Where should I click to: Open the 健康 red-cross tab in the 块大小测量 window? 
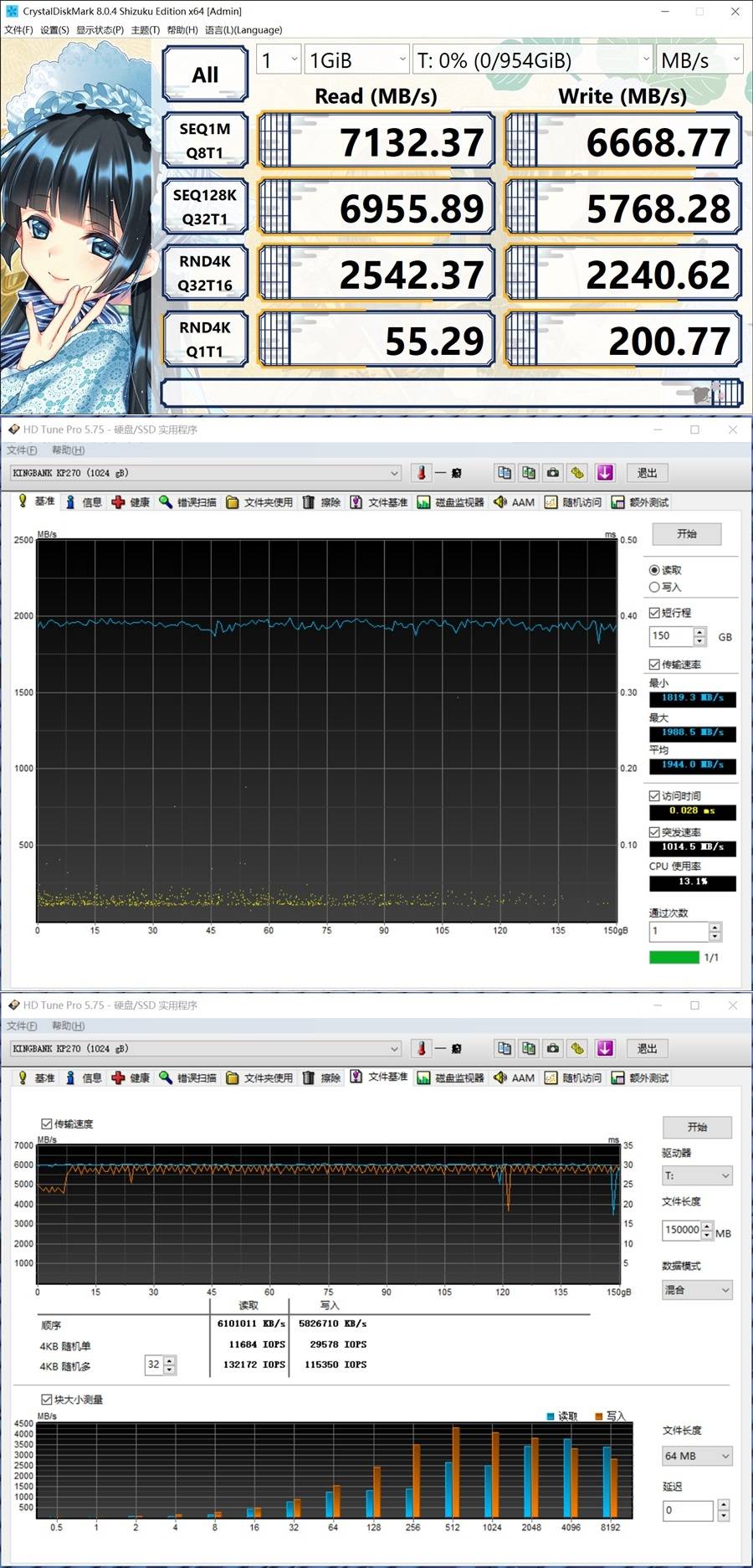coord(131,1078)
